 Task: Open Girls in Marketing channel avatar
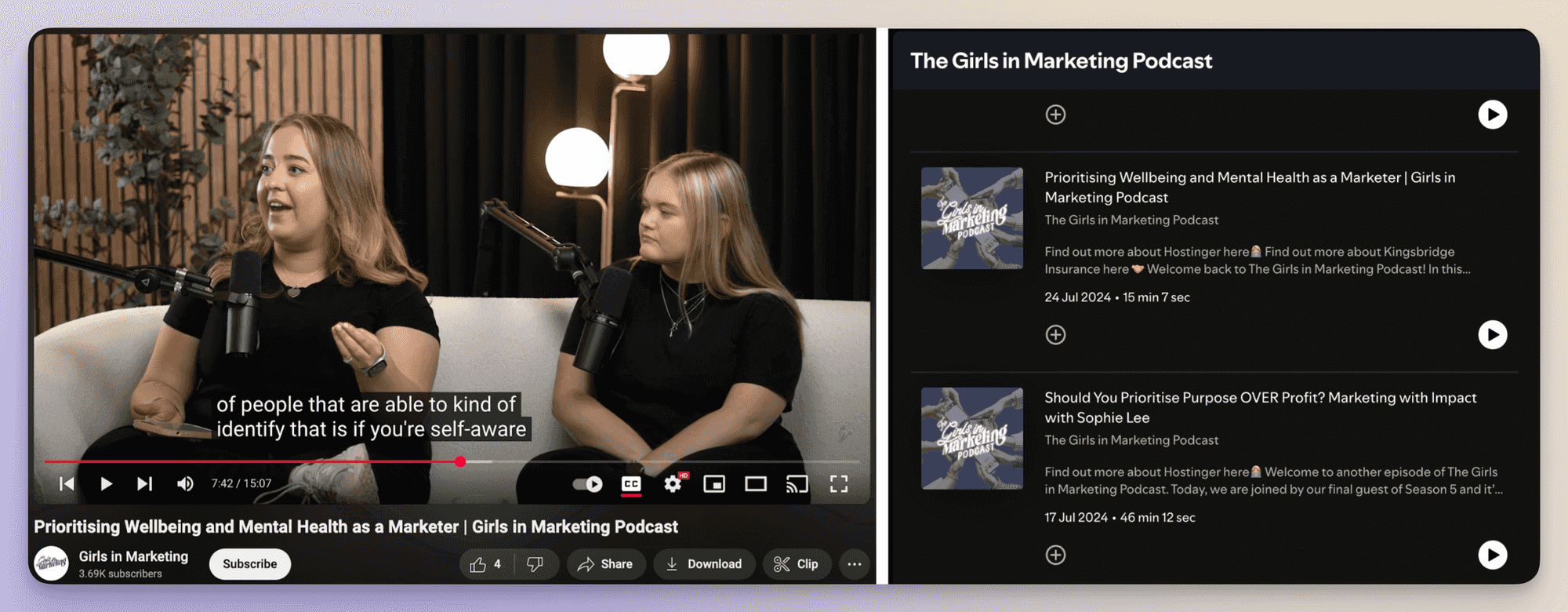pyautogui.click(x=52, y=563)
